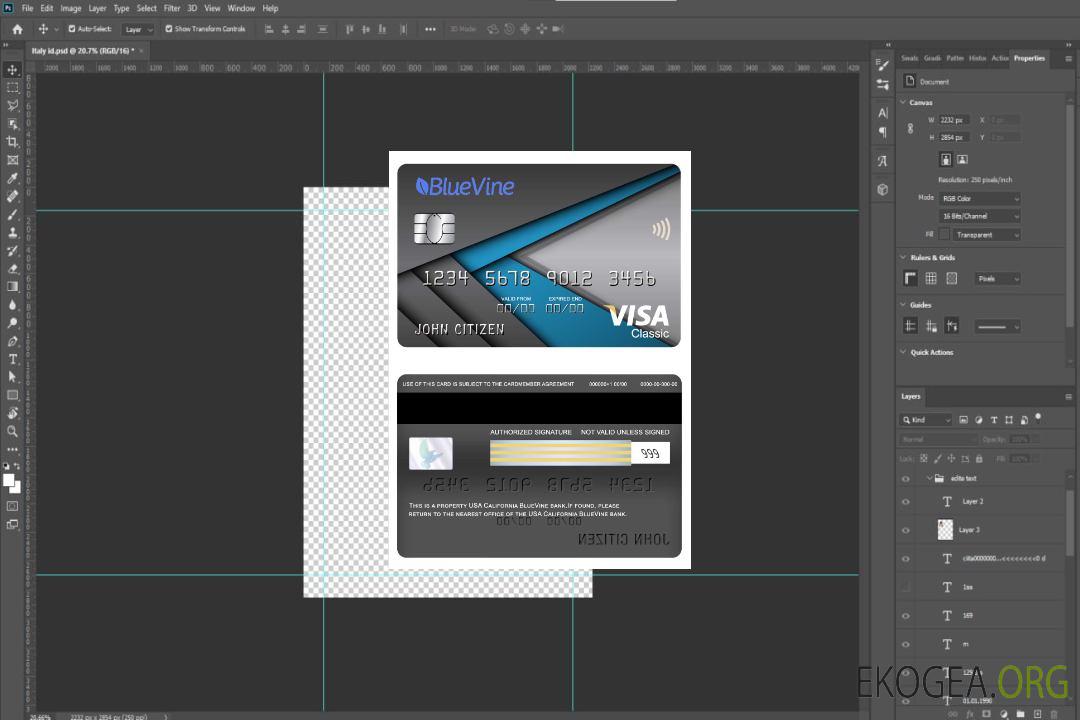The height and width of the screenshot is (720, 1080).
Task: Hide Layer 2 visibility eye
Action: (906, 502)
